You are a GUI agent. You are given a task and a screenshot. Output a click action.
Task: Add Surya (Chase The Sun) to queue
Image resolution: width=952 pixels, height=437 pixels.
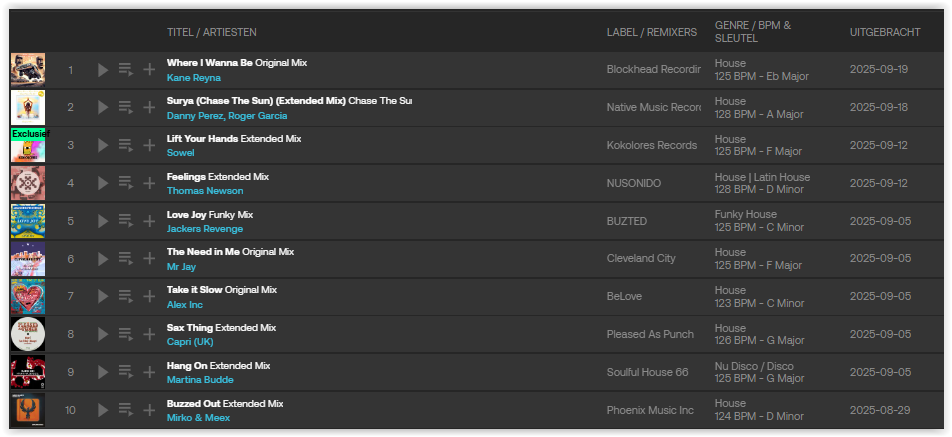126,108
